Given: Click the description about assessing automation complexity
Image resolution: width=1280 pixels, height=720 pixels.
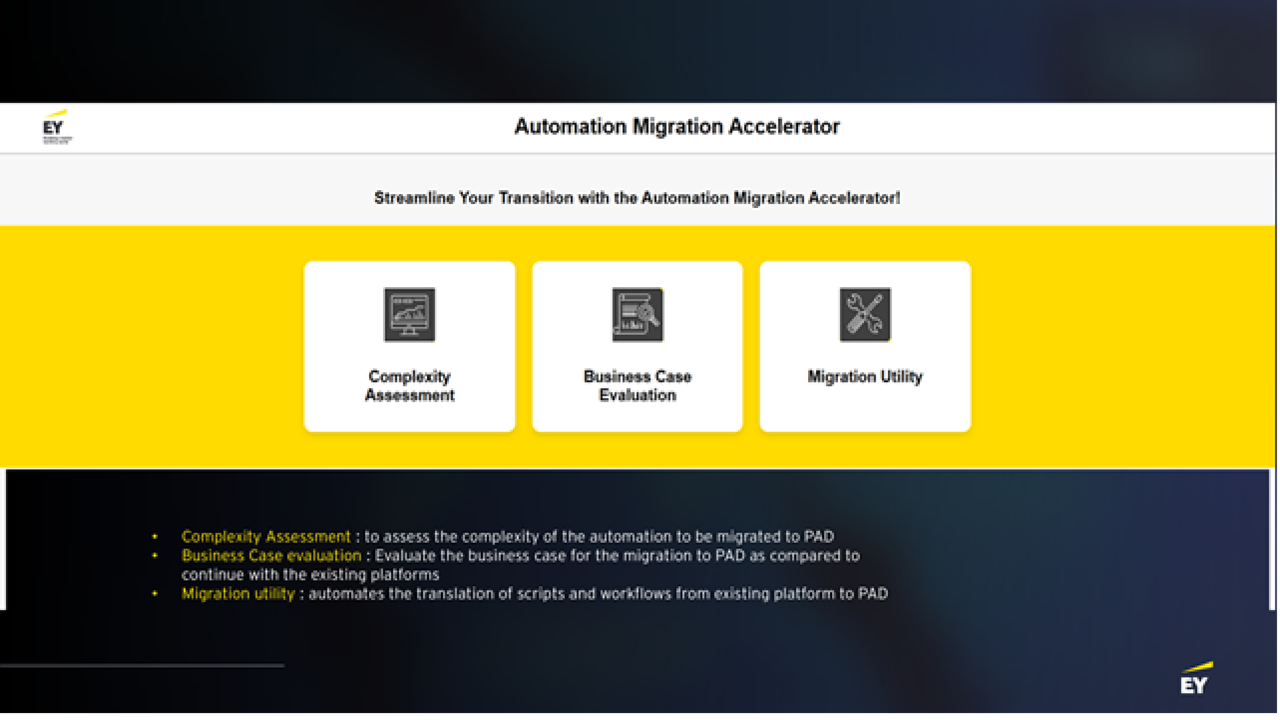Looking at the screenshot, I should pyautogui.click(x=599, y=537).
